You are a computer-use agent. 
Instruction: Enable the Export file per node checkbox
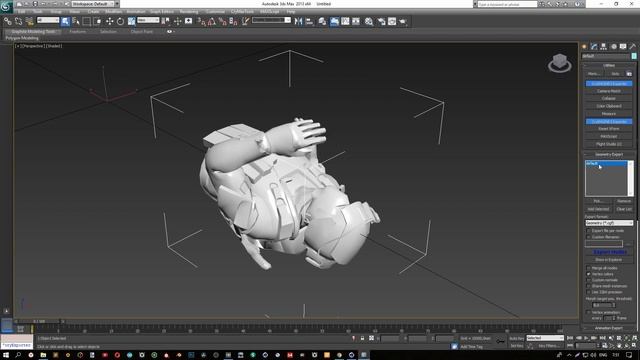tap(589, 231)
